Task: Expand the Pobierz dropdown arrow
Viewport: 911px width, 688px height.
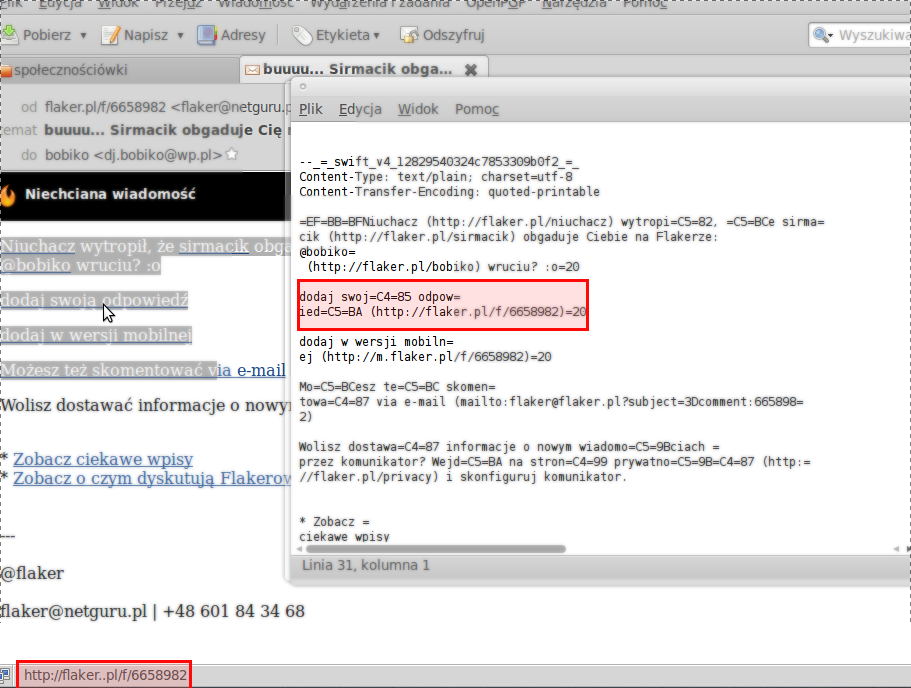Action: [83, 35]
